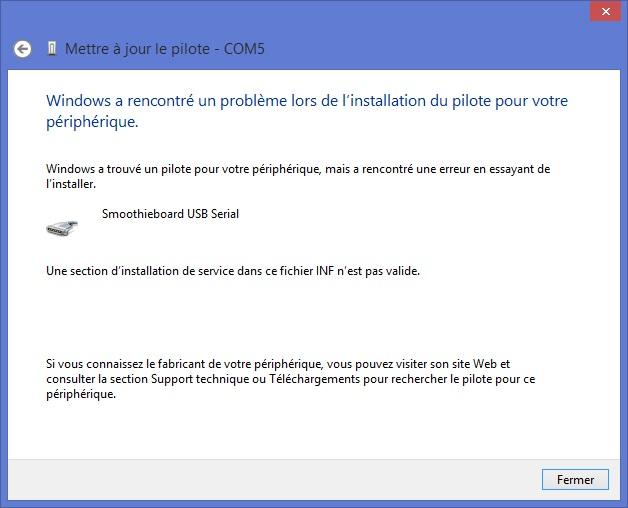Click the l'installer text line
This screenshot has width=628, height=508.
[x=71, y=184]
